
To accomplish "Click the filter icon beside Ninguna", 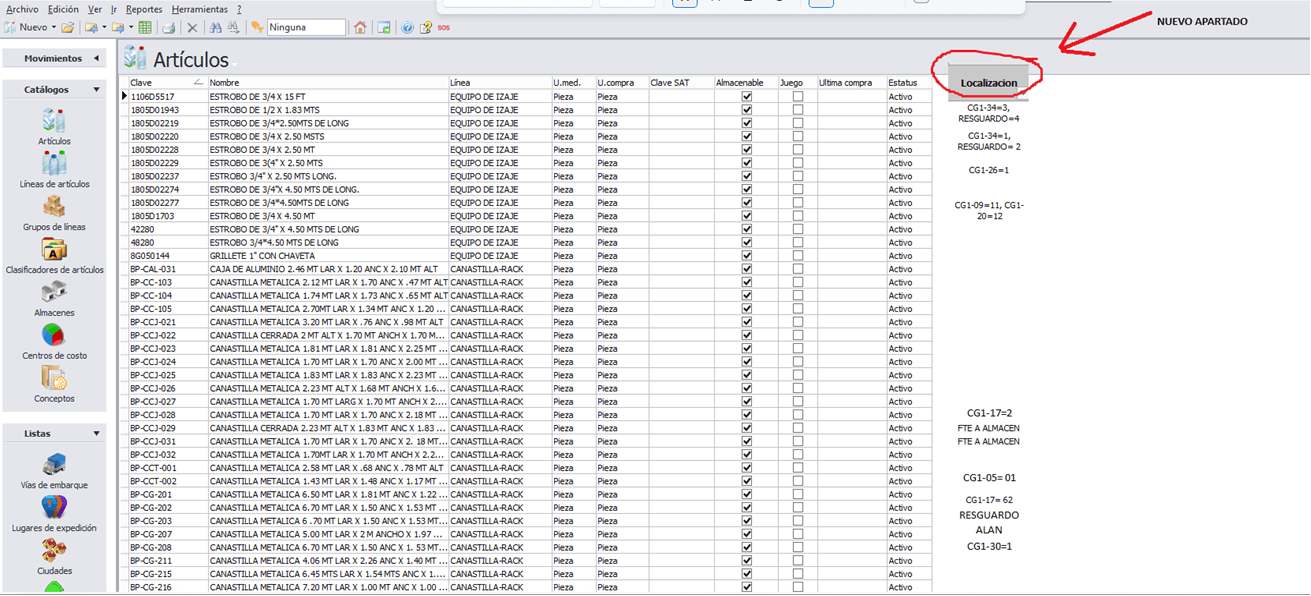I will [257, 27].
